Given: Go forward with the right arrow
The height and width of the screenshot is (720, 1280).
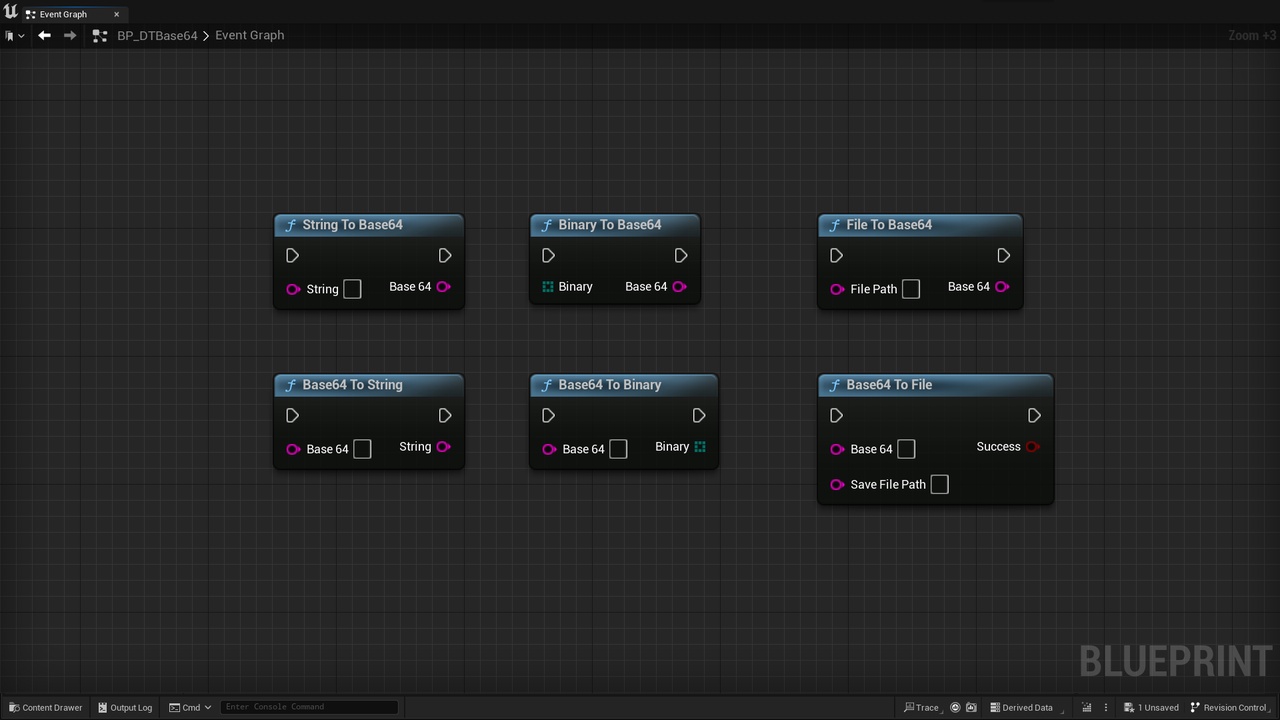Looking at the screenshot, I should tap(69, 35).
